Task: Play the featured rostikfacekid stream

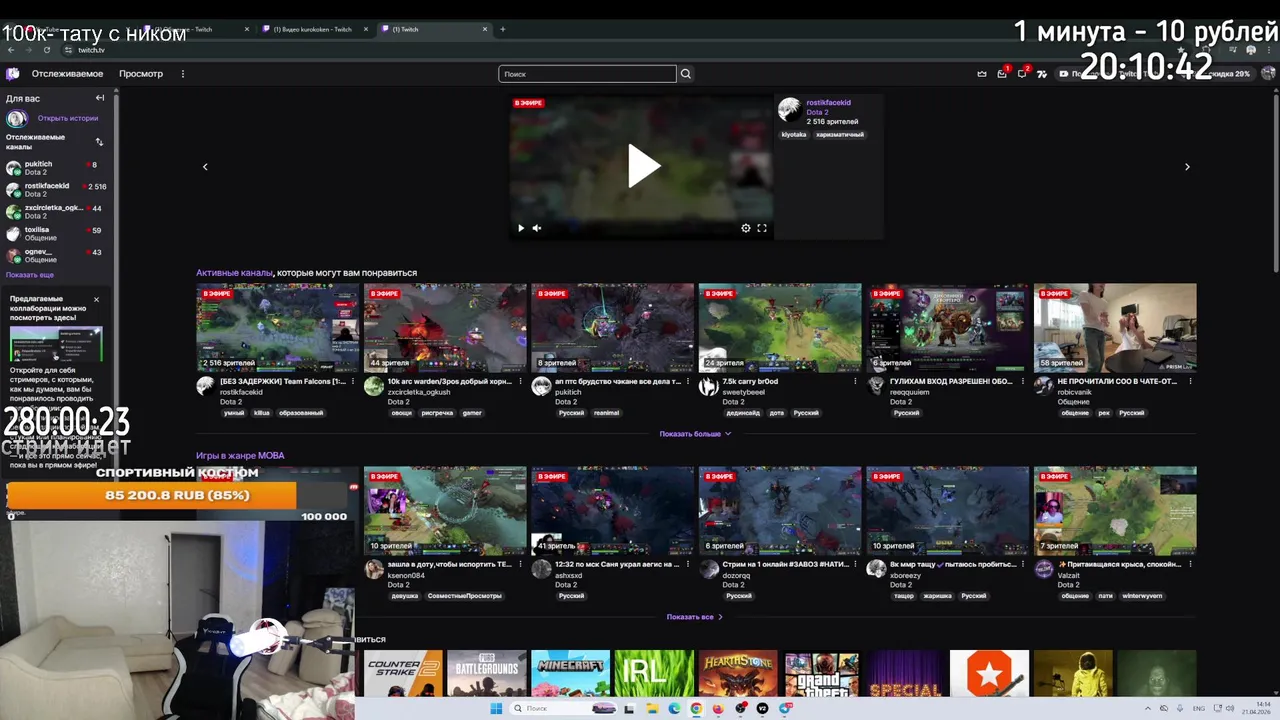Action: coord(644,166)
